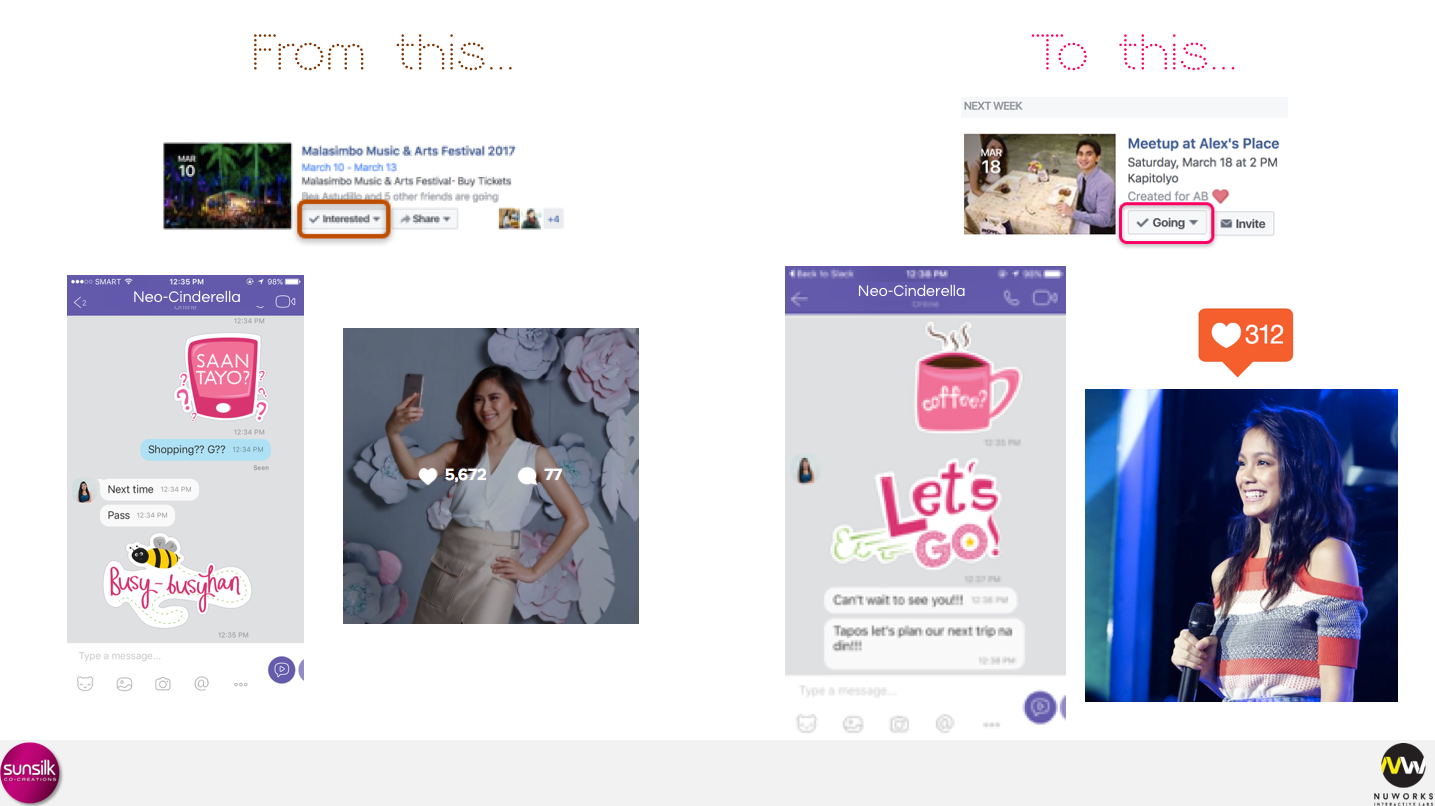Tap the Next time message bubble

[x=149, y=489]
